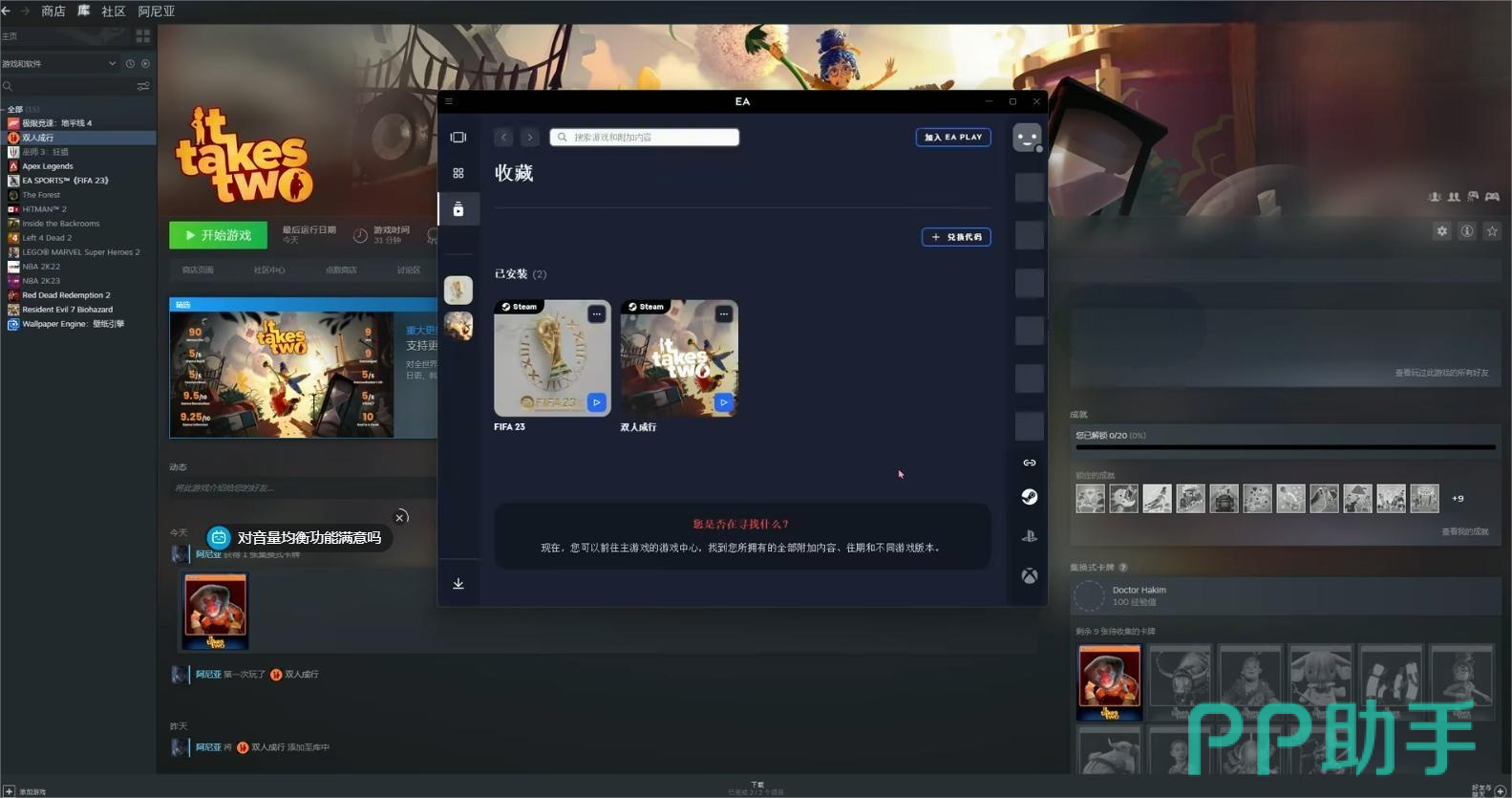Show Steam game info icon

1467,231
